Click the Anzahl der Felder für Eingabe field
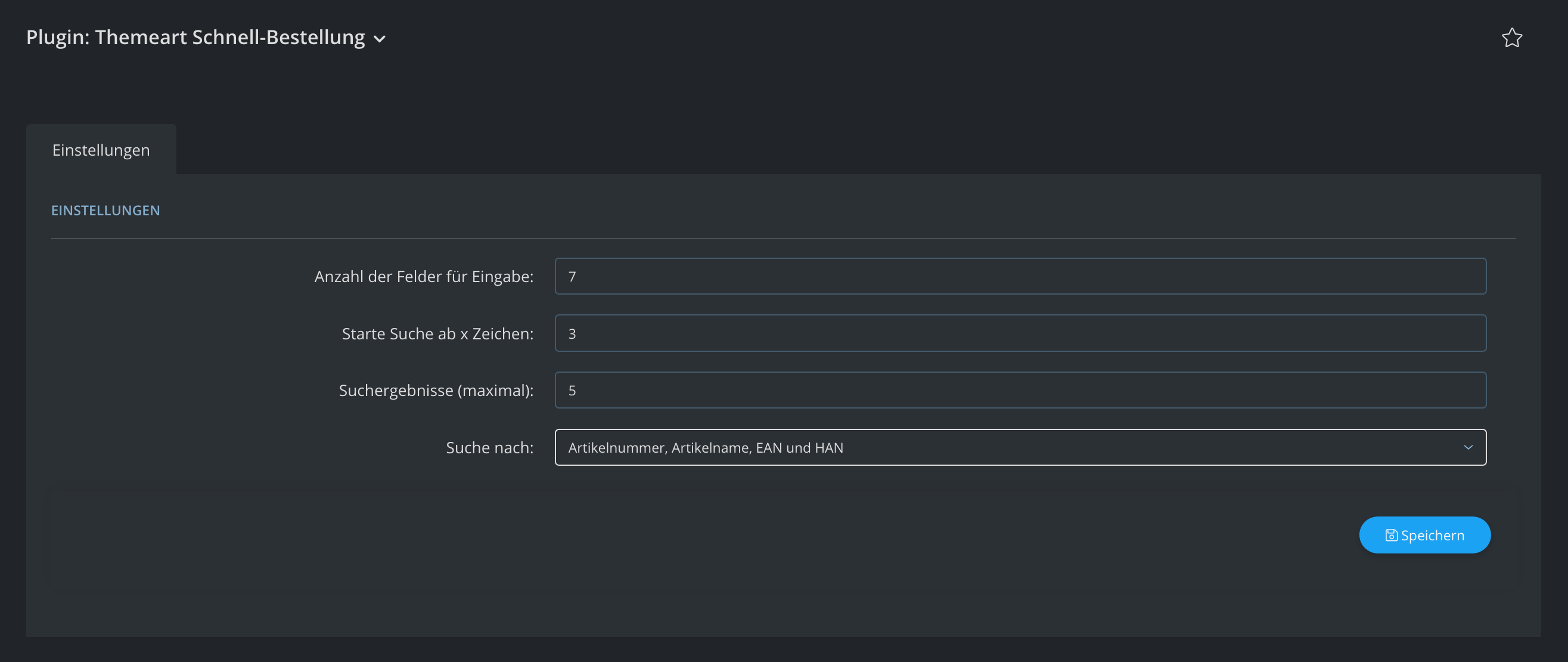Viewport: 1568px width, 662px height. [x=1020, y=276]
